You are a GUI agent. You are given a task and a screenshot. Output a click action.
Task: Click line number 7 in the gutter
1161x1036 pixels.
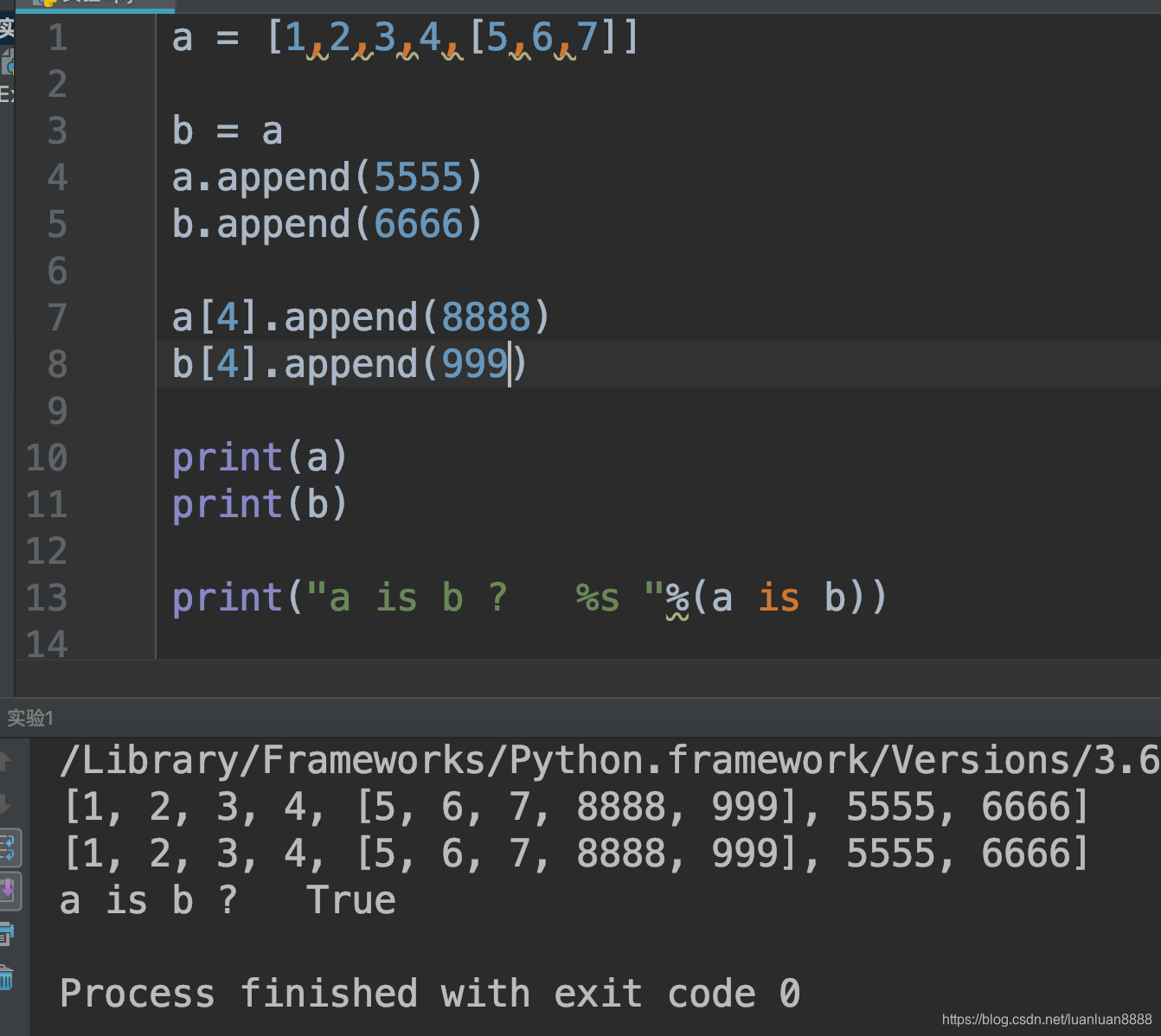click(57, 317)
